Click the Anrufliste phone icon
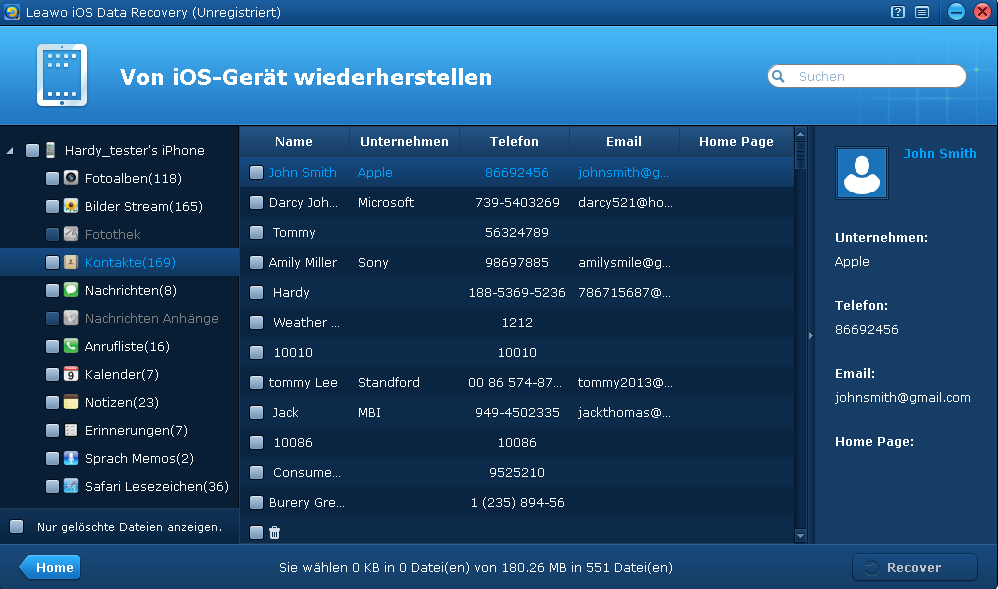This screenshot has width=998, height=589. click(71, 346)
